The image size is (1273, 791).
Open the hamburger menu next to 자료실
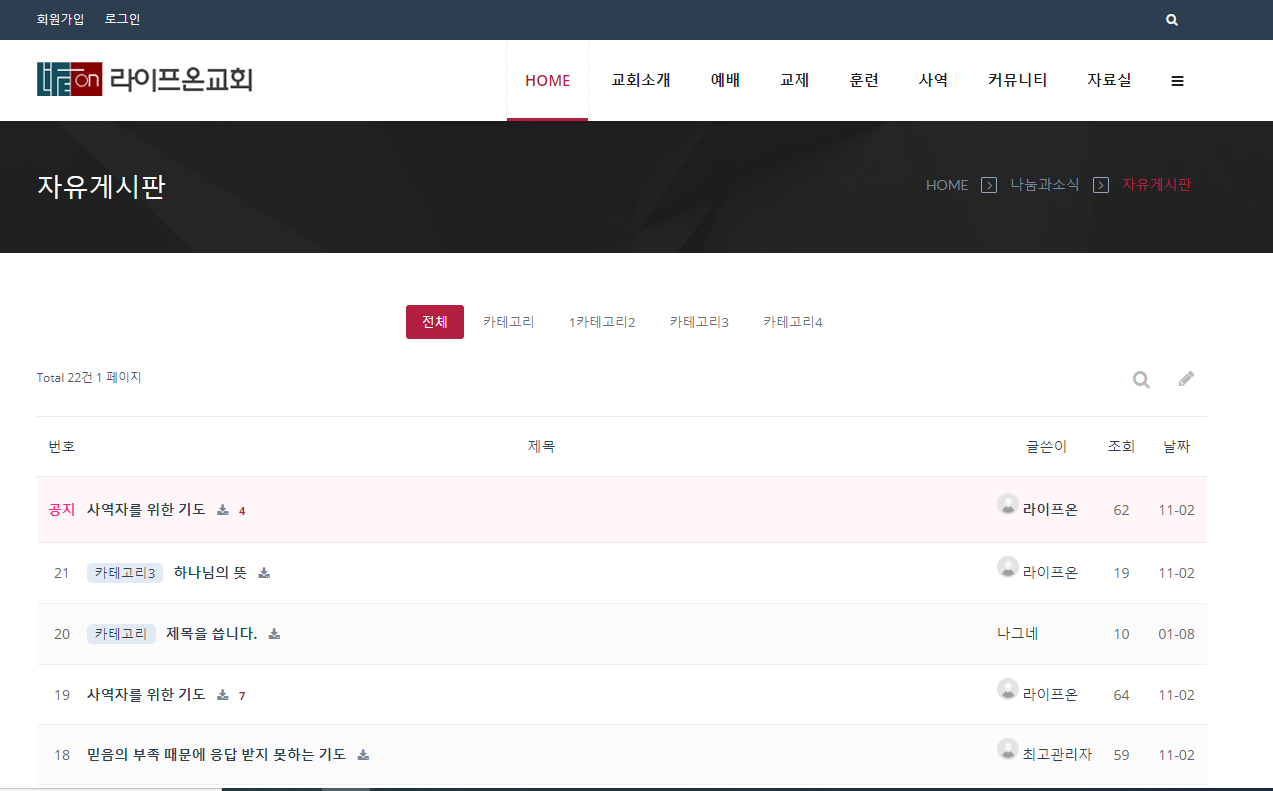(x=1177, y=80)
